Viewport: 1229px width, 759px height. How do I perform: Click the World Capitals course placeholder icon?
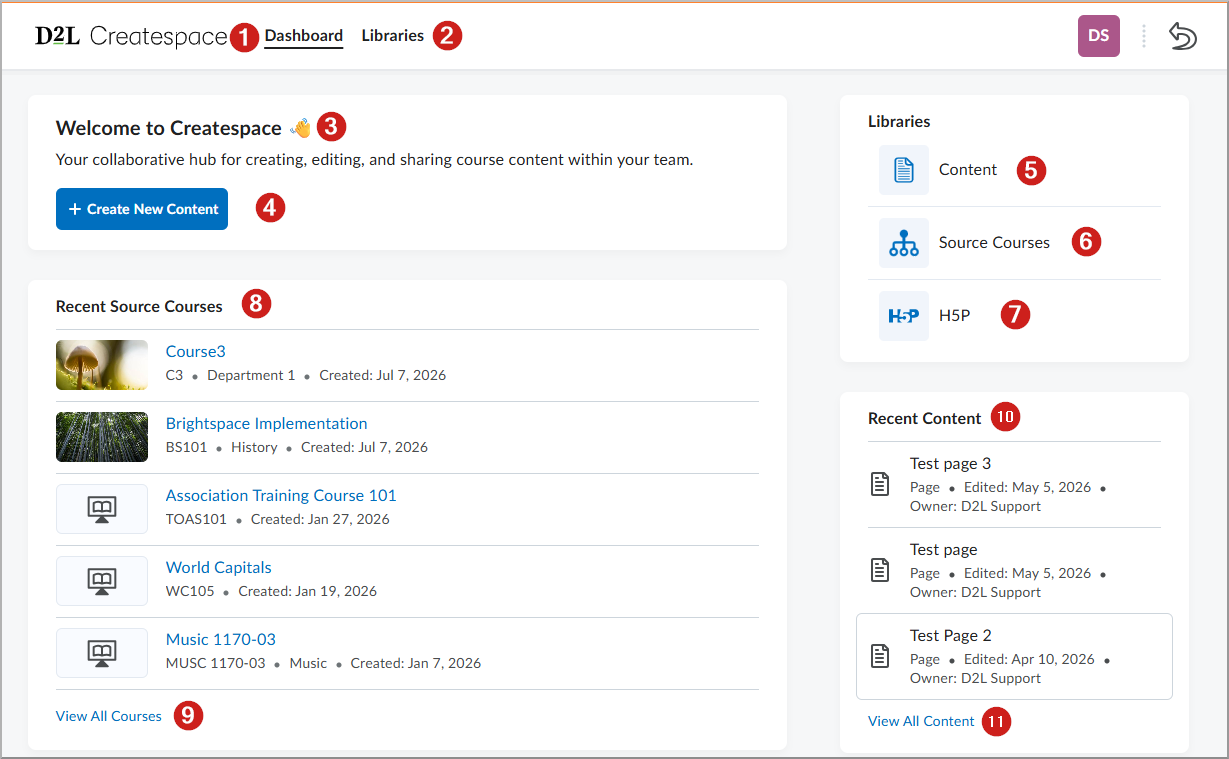point(102,581)
